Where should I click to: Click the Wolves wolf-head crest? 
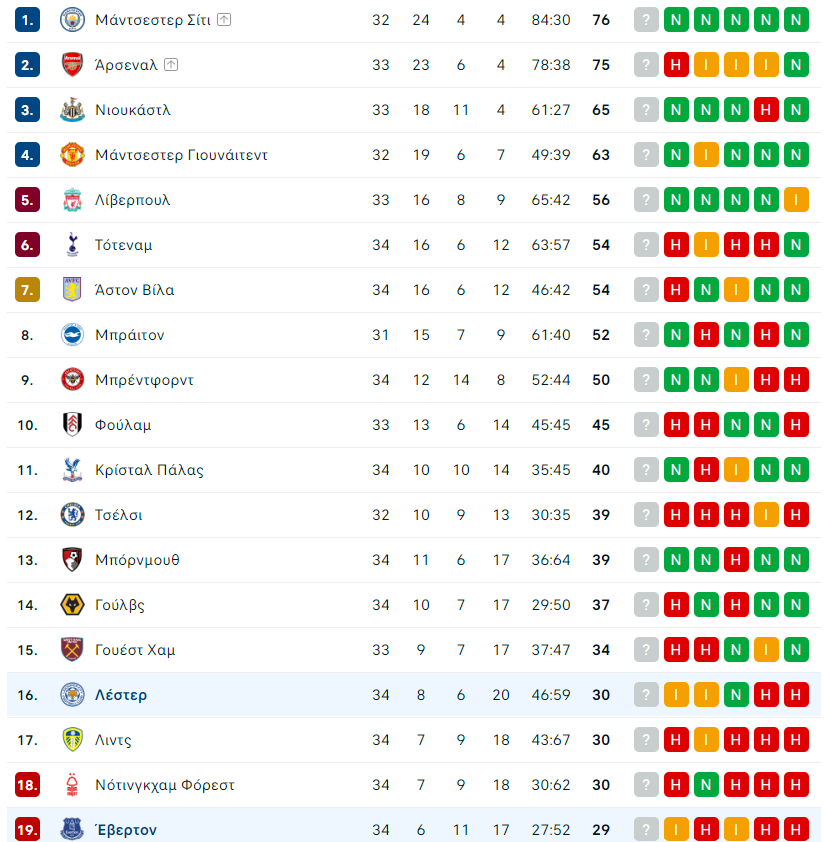click(72, 605)
